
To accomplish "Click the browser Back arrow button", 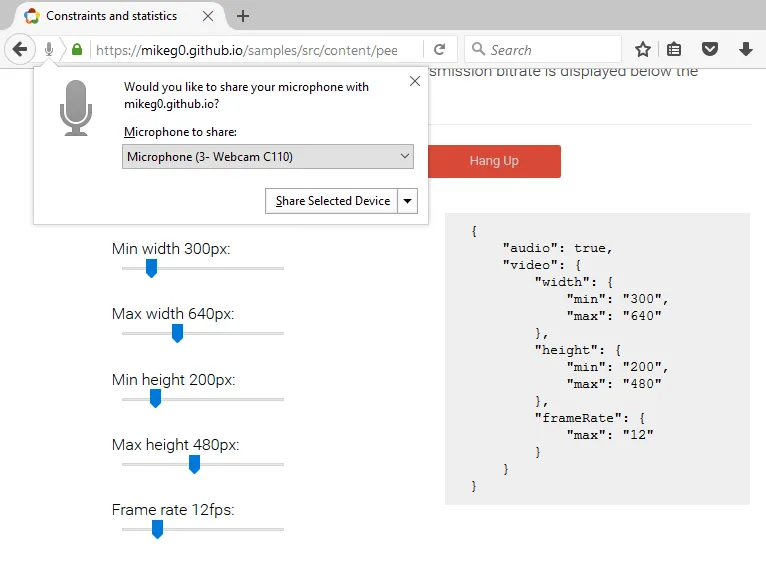I will (x=20, y=49).
